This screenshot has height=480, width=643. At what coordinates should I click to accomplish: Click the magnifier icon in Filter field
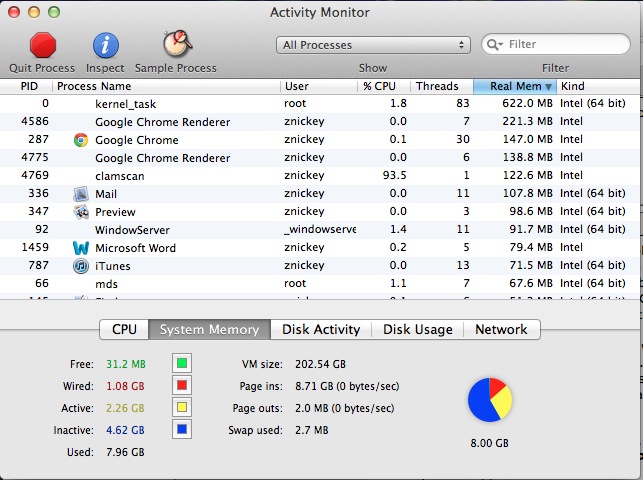coord(493,44)
